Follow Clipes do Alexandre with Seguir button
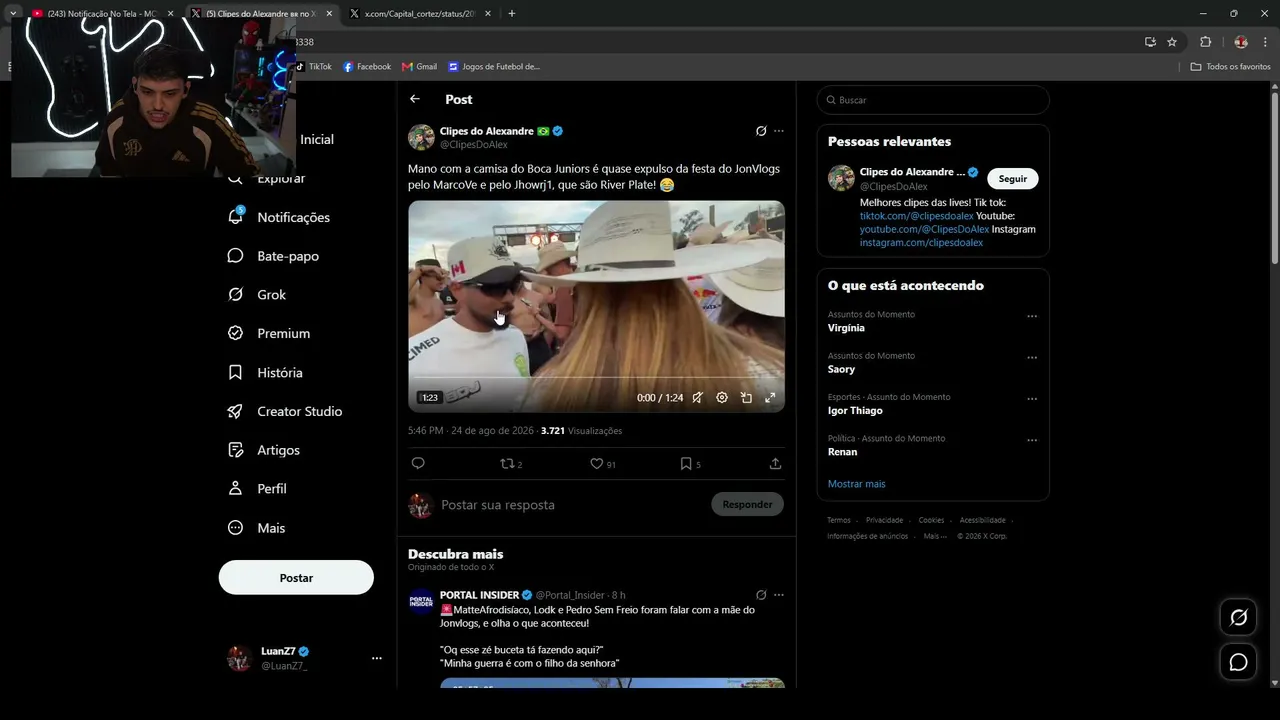 click(1013, 178)
